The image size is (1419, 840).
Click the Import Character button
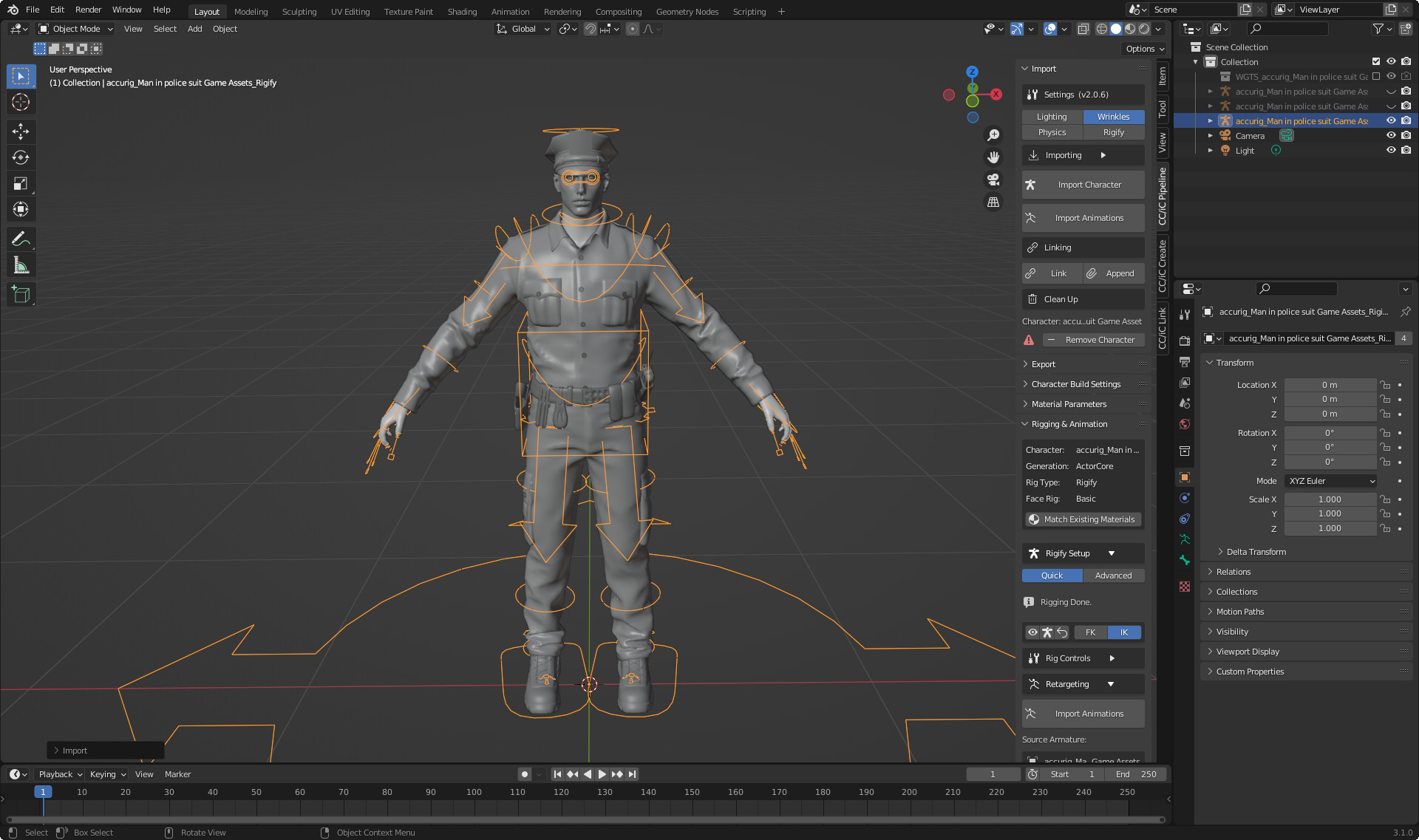1083,185
